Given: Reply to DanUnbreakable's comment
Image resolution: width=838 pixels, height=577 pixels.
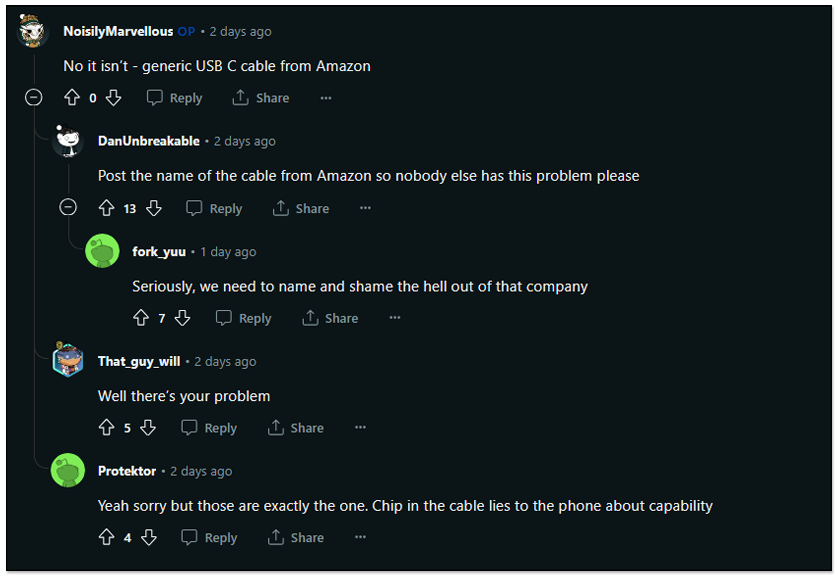Looking at the screenshot, I should tap(214, 208).
